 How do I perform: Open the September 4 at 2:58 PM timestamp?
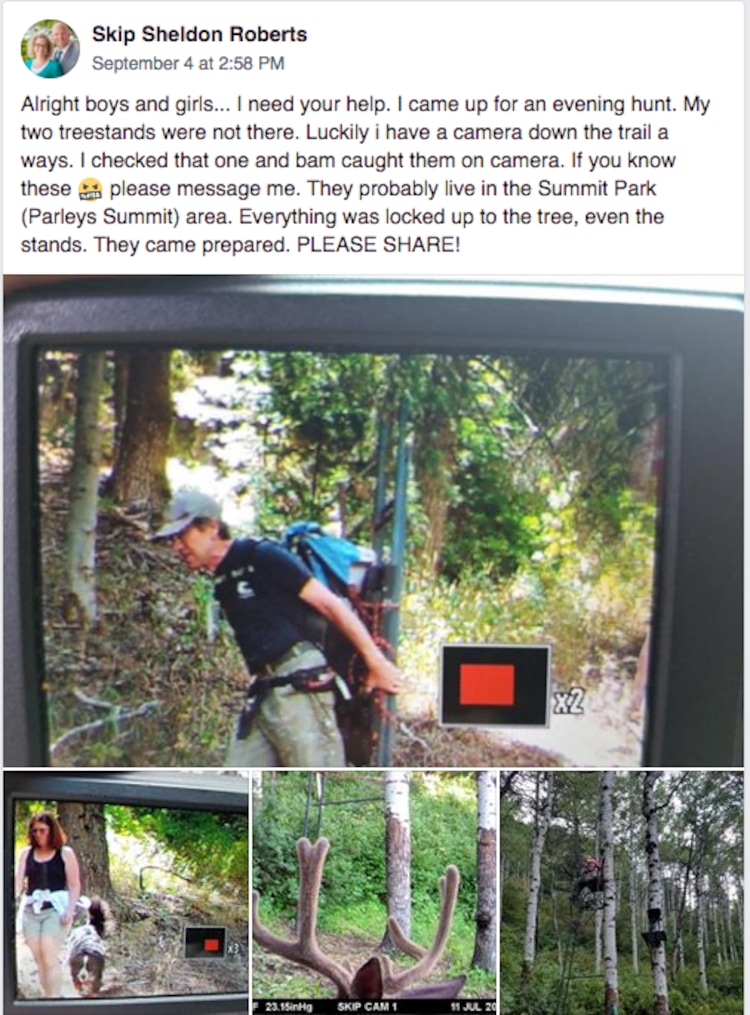[x=188, y=63]
